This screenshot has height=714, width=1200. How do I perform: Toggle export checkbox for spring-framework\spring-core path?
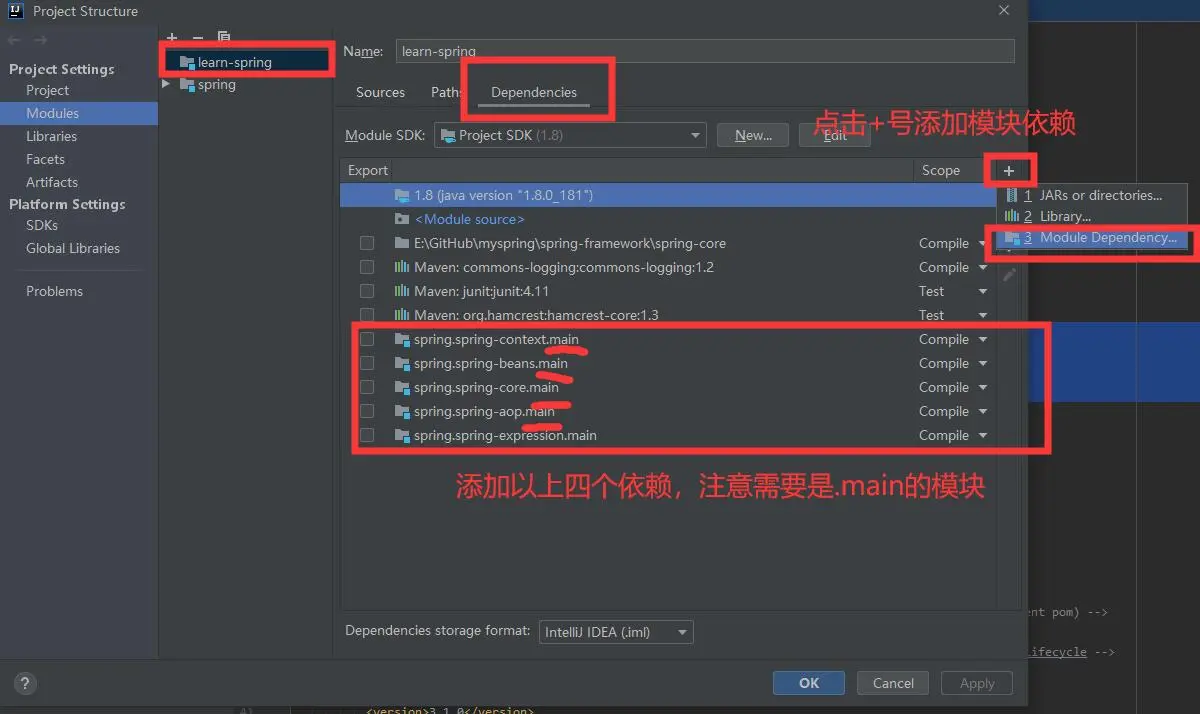[367, 243]
